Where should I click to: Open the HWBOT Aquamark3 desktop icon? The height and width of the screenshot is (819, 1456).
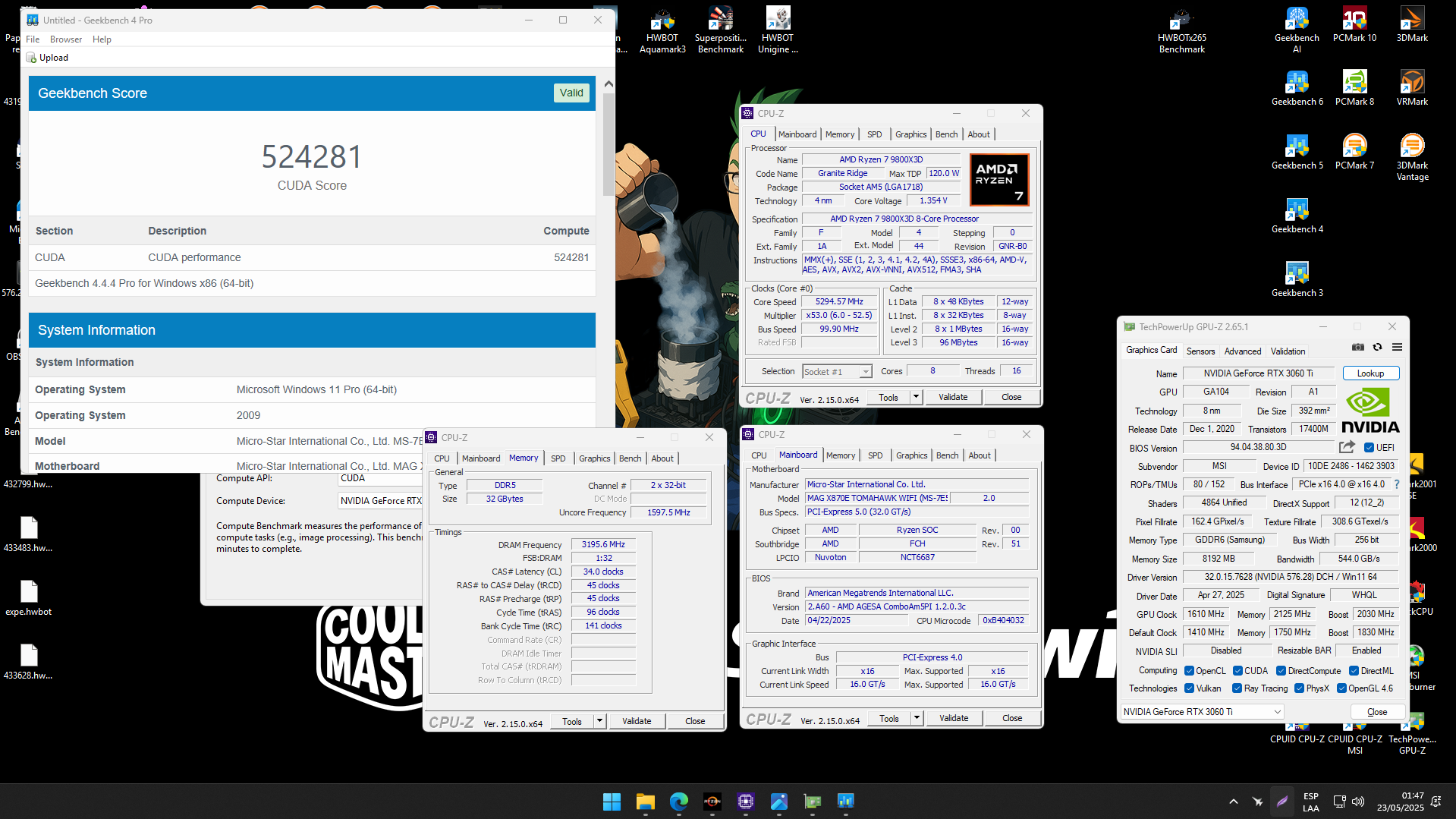[662, 30]
